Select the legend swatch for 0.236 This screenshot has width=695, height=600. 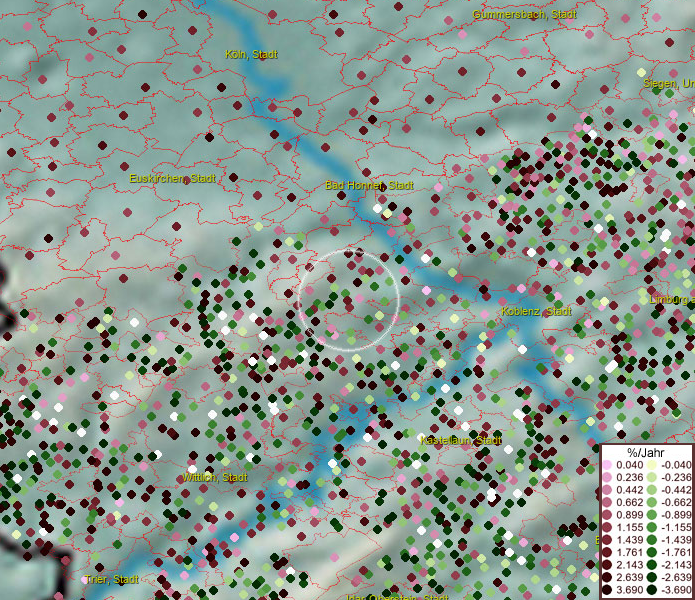click(x=607, y=477)
